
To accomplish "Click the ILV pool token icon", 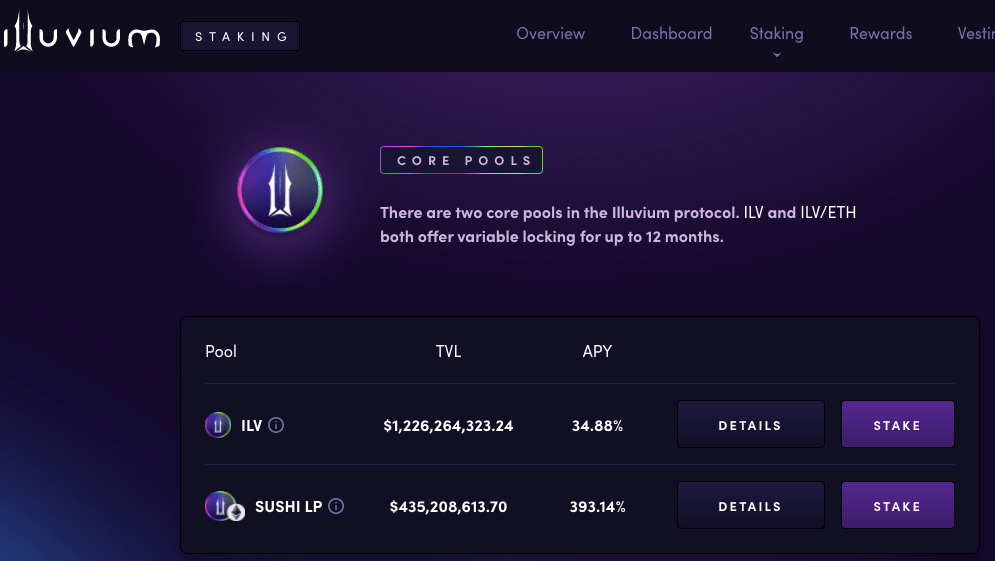I will click(218, 425).
